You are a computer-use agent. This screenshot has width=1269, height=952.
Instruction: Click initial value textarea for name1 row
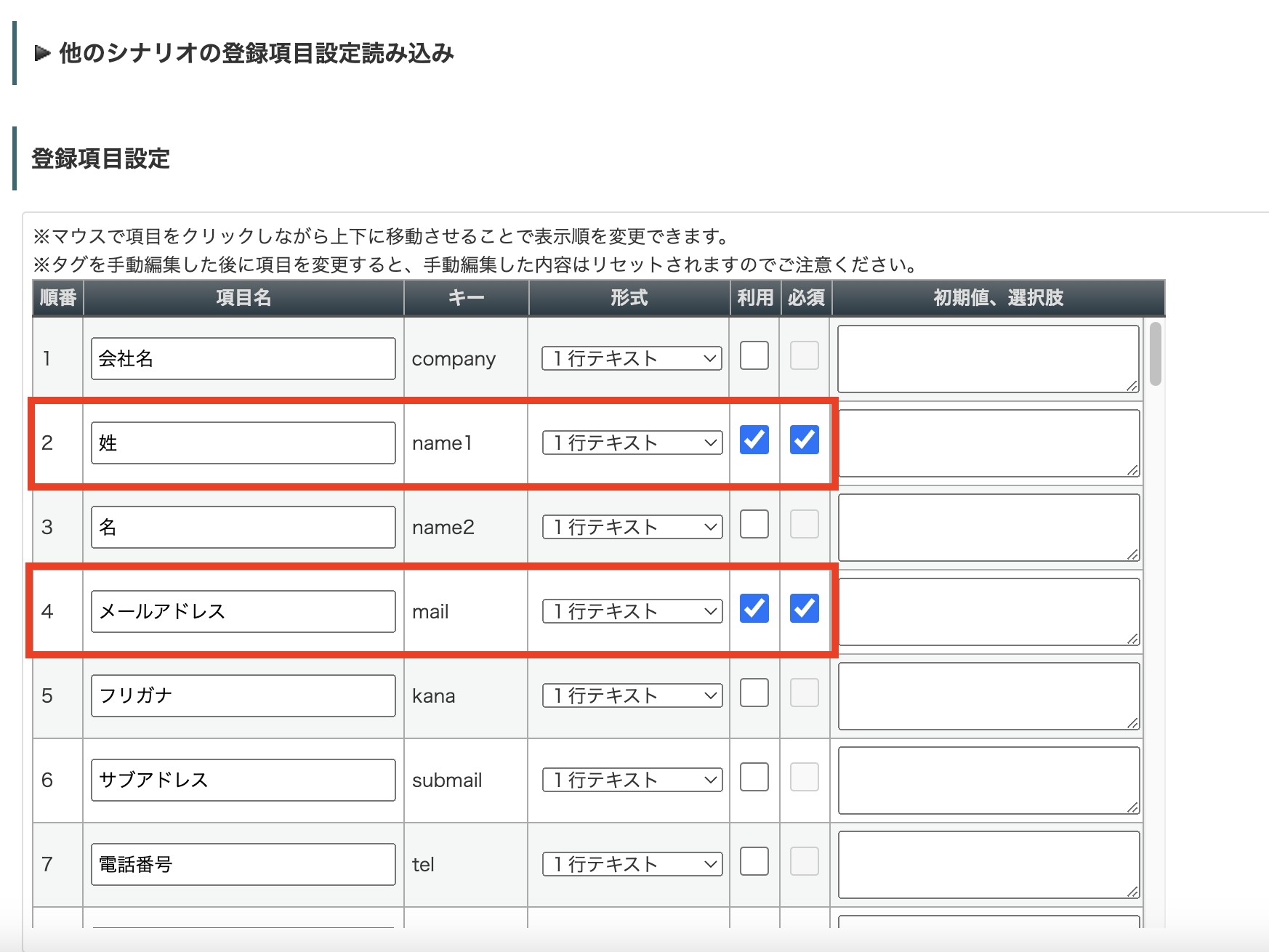pyautogui.click(x=988, y=443)
